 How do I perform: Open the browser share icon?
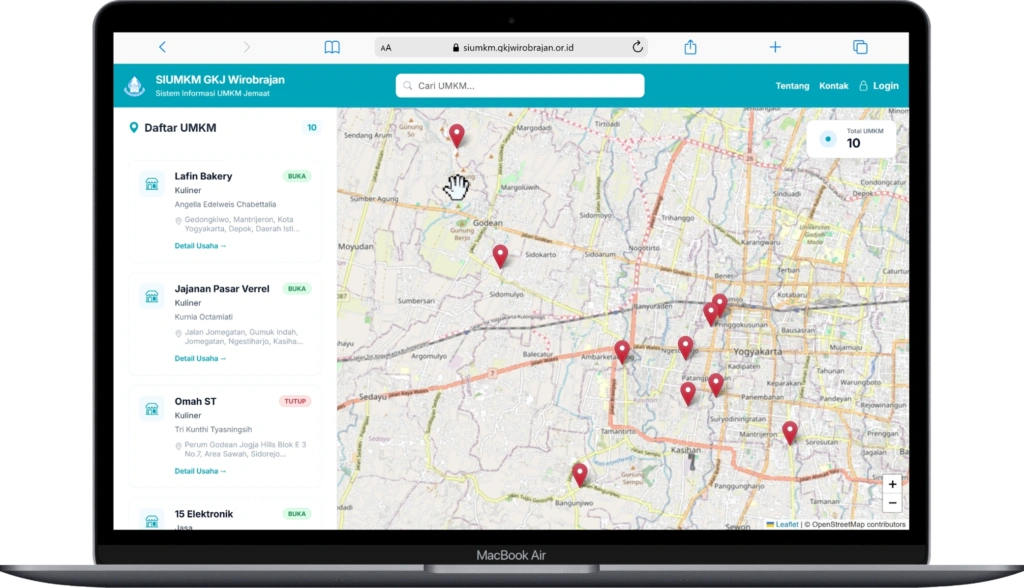(690, 46)
